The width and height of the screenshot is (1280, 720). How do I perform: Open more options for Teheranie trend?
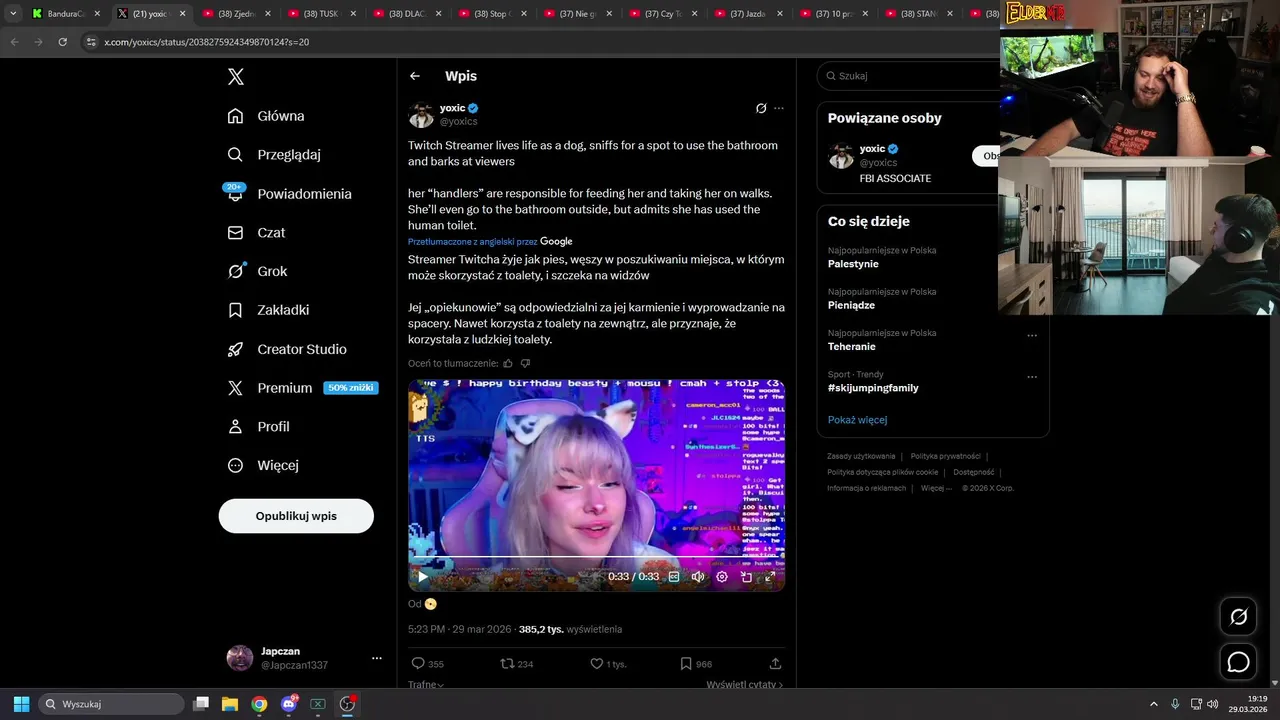click(1032, 336)
